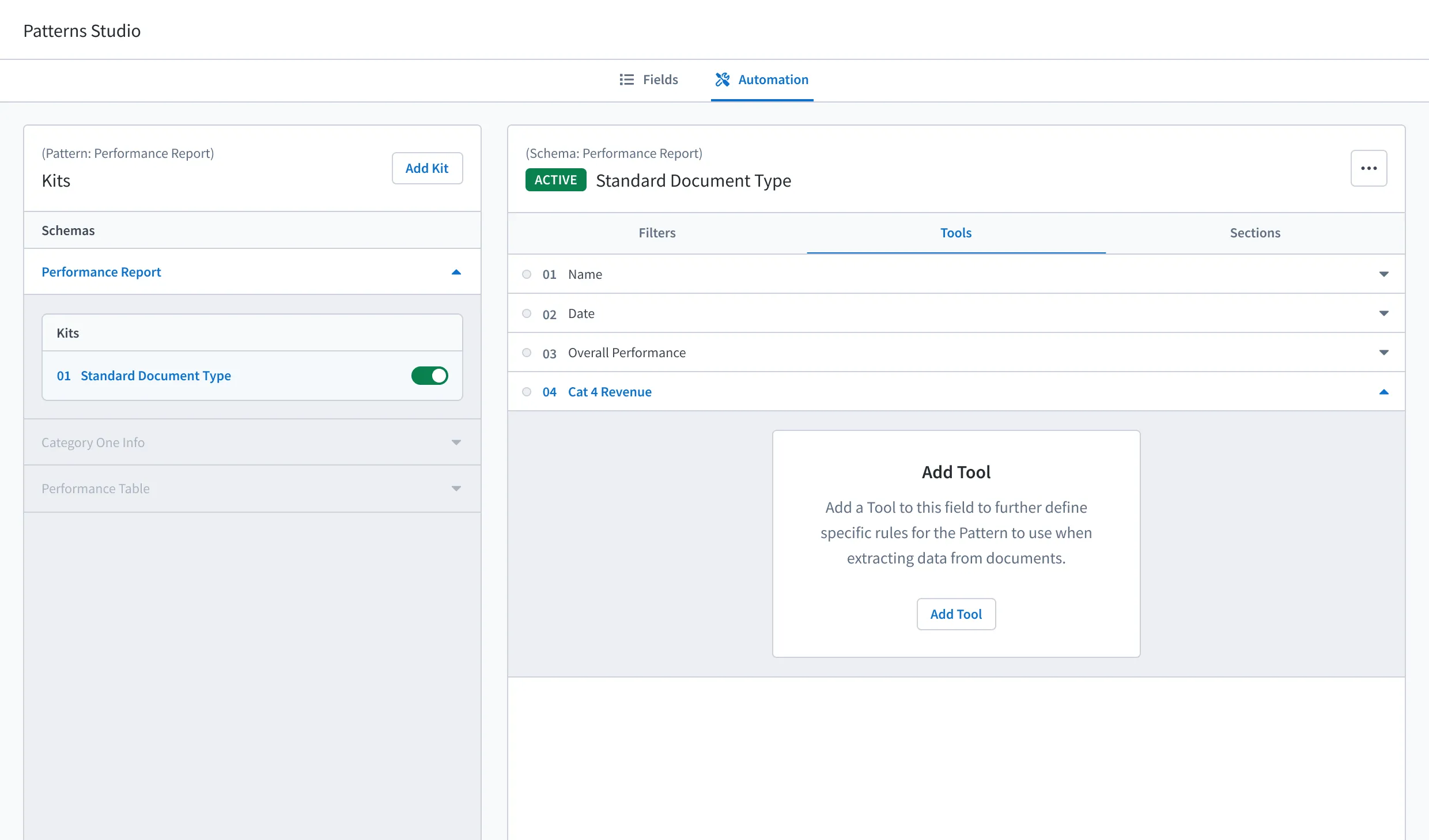1429x840 pixels.
Task: Click the Fields list icon
Action: pos(626,80)
